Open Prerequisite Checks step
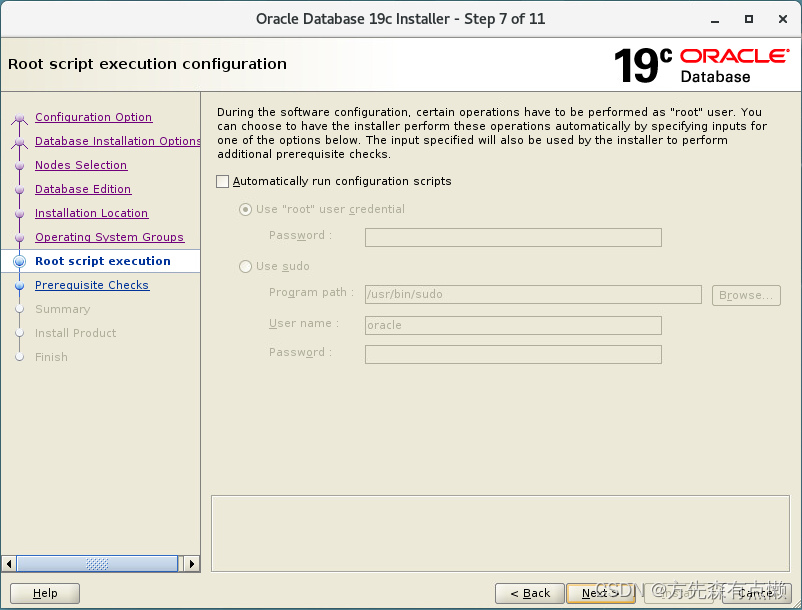The height and width of the screenshot is (610, 802). (x=92, y=285)
